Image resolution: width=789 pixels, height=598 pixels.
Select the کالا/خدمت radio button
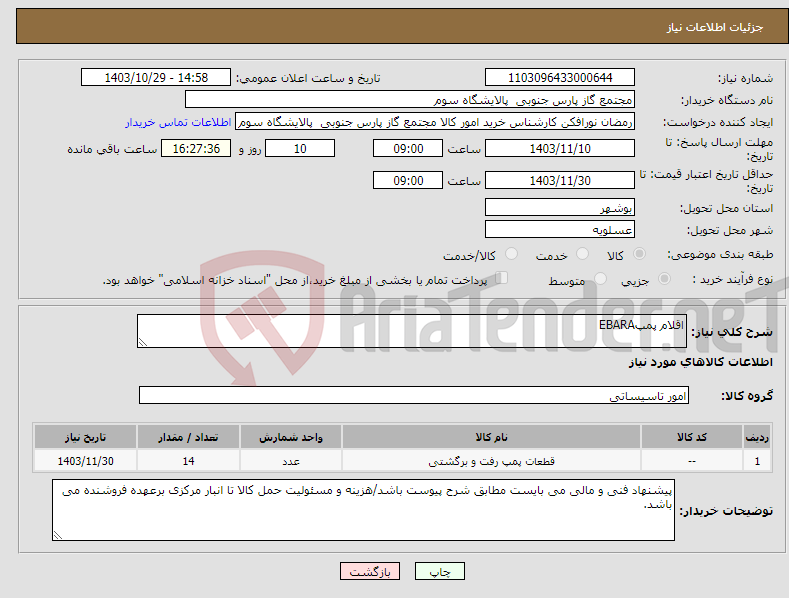pos(511,254)
